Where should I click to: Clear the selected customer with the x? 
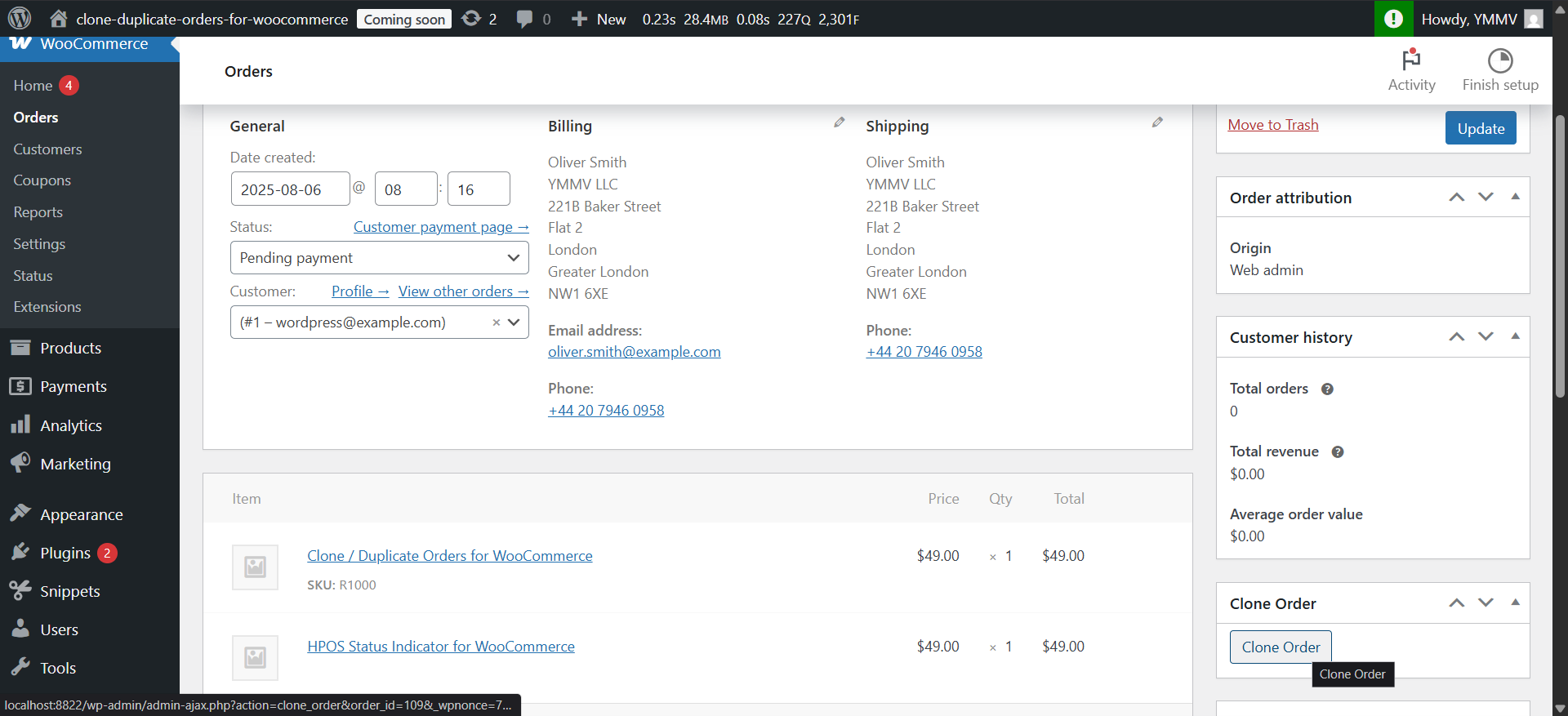click(496, 322)
